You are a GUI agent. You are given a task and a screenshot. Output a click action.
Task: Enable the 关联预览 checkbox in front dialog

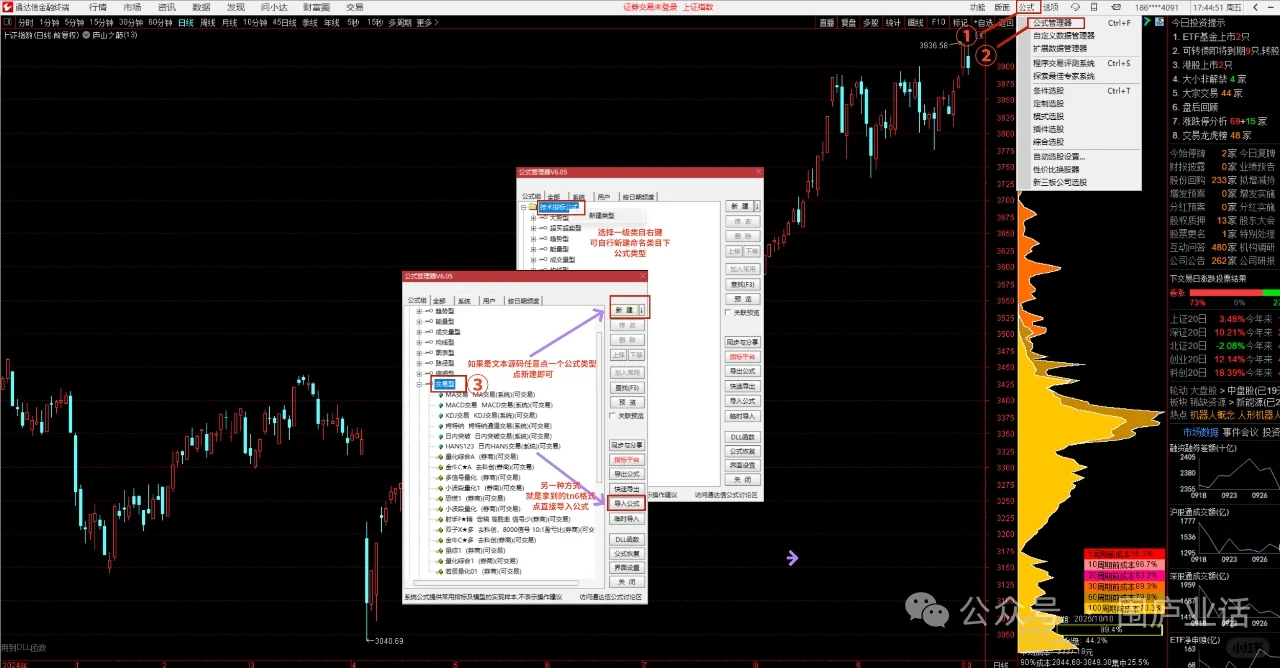(611, 415)
